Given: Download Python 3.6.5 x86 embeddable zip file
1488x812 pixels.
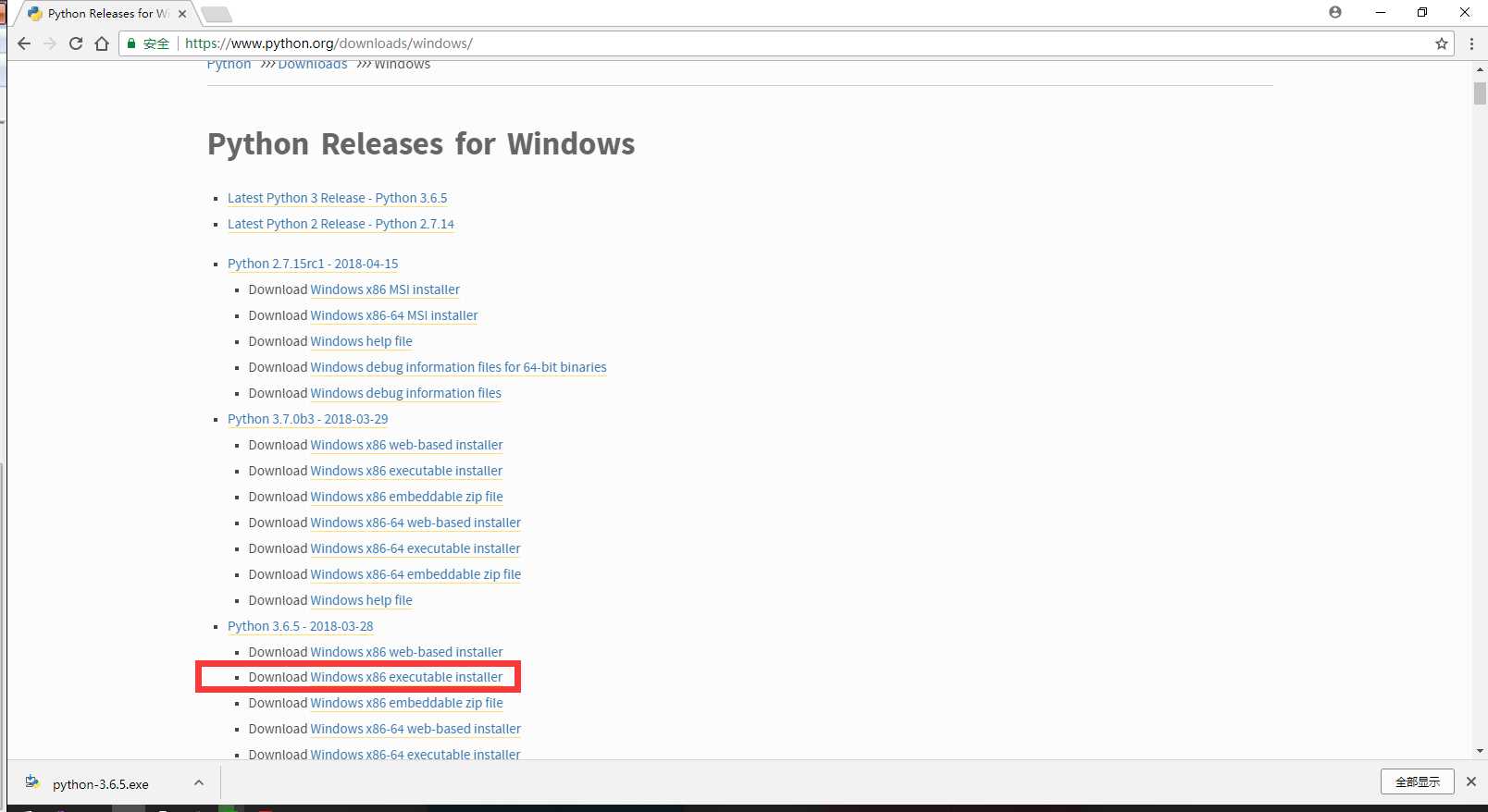Looking at the screenshot, I should (x=406, y=703).
